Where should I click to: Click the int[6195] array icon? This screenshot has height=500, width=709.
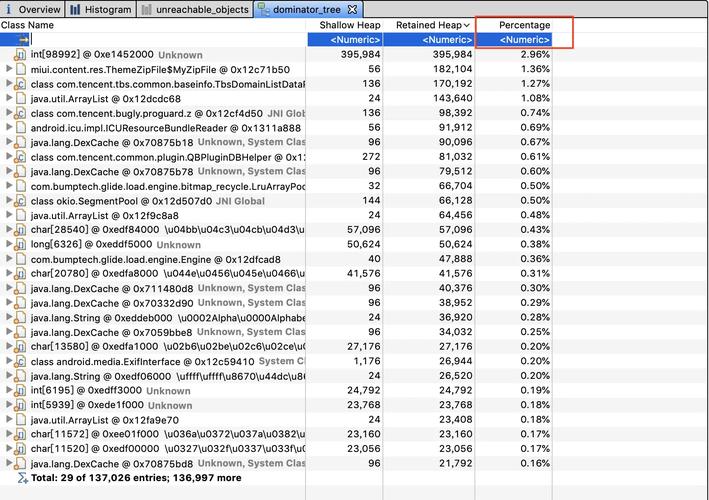(20, 391)
